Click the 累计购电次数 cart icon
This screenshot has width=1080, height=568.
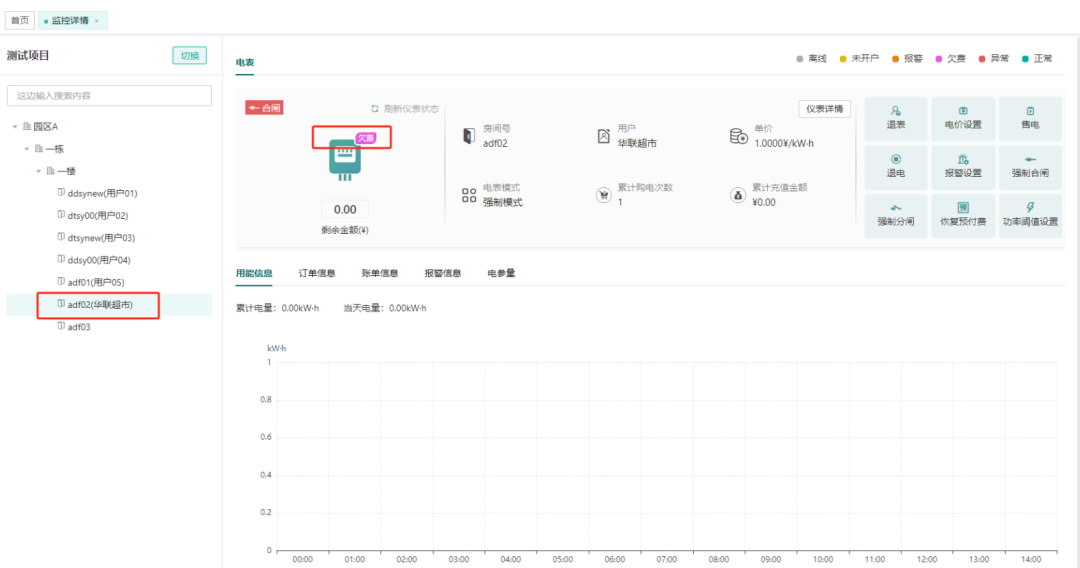pos(603,196)
